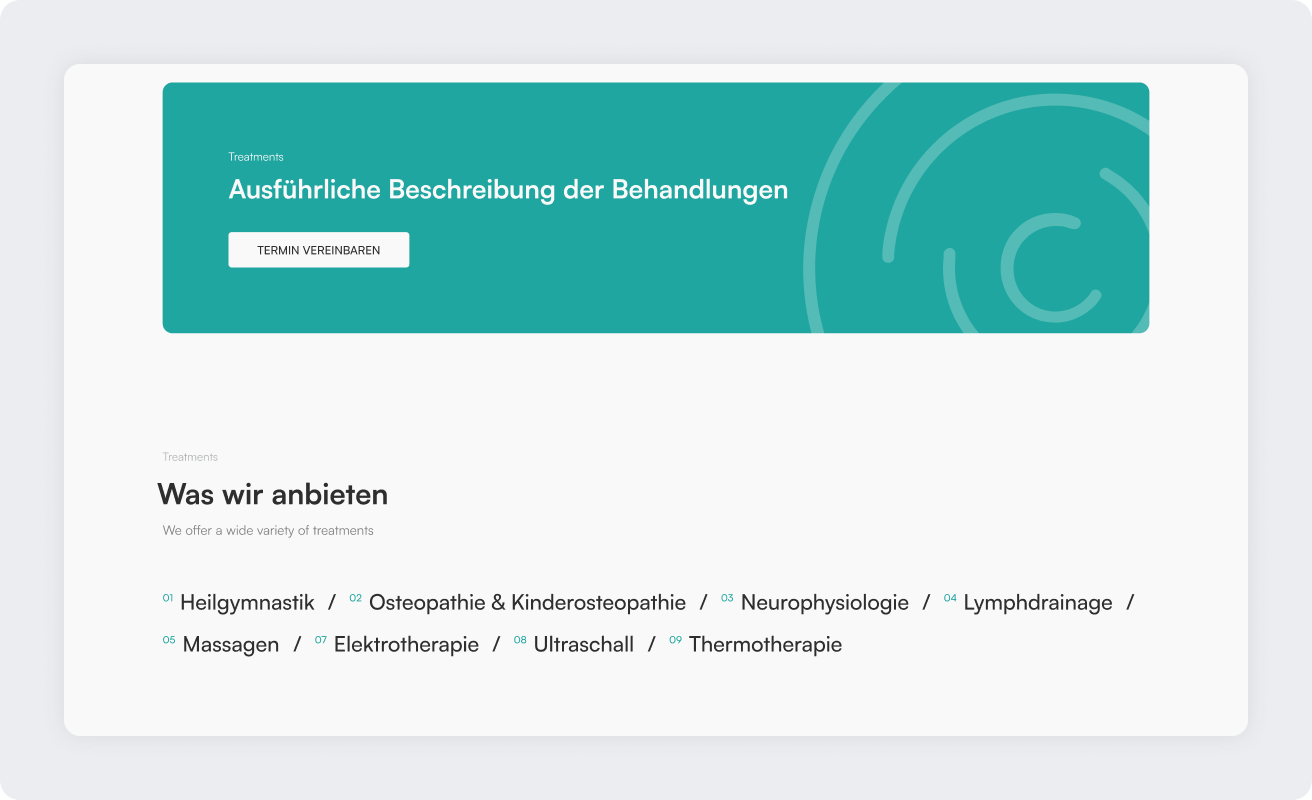Click the Treatments label in the banner
1312x800 pixels.
[256, 156]
